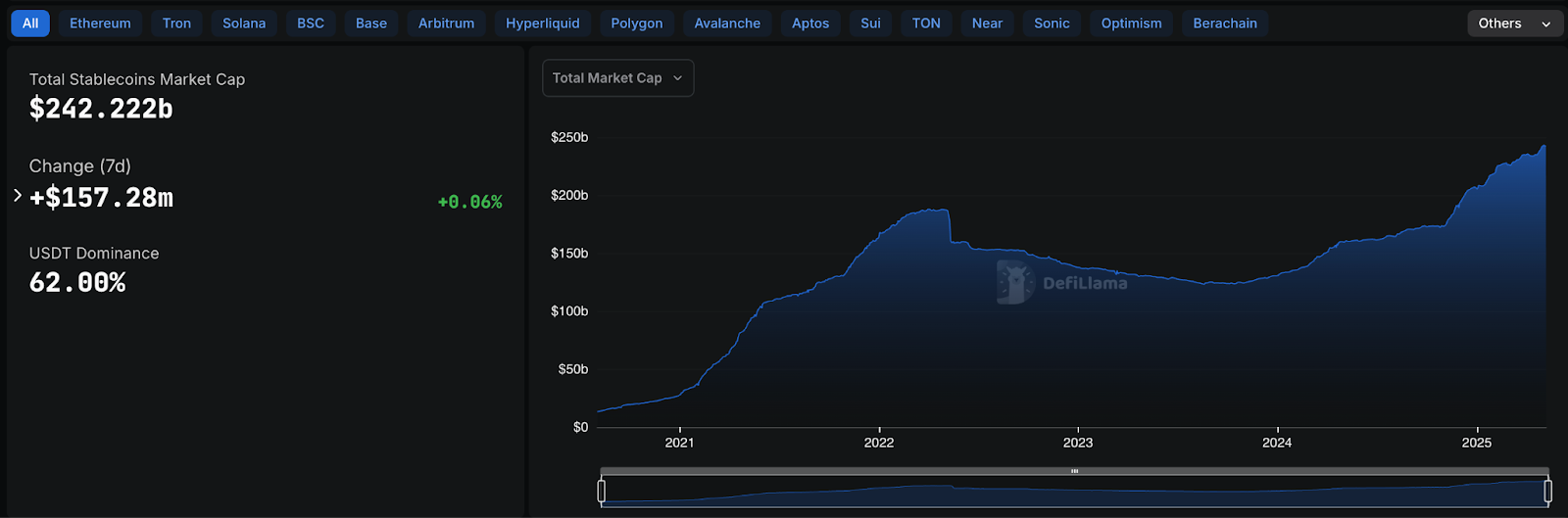Click the 2021 x-axis label
The height and width of the screenshot is (518, 1568).
tap(679, 443)
